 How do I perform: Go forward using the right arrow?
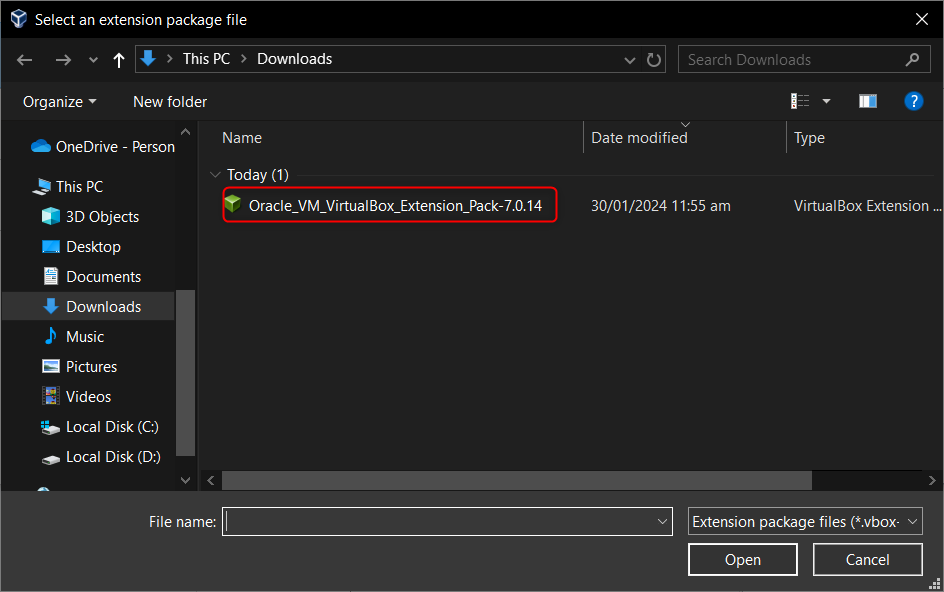[x=63, y=60]
